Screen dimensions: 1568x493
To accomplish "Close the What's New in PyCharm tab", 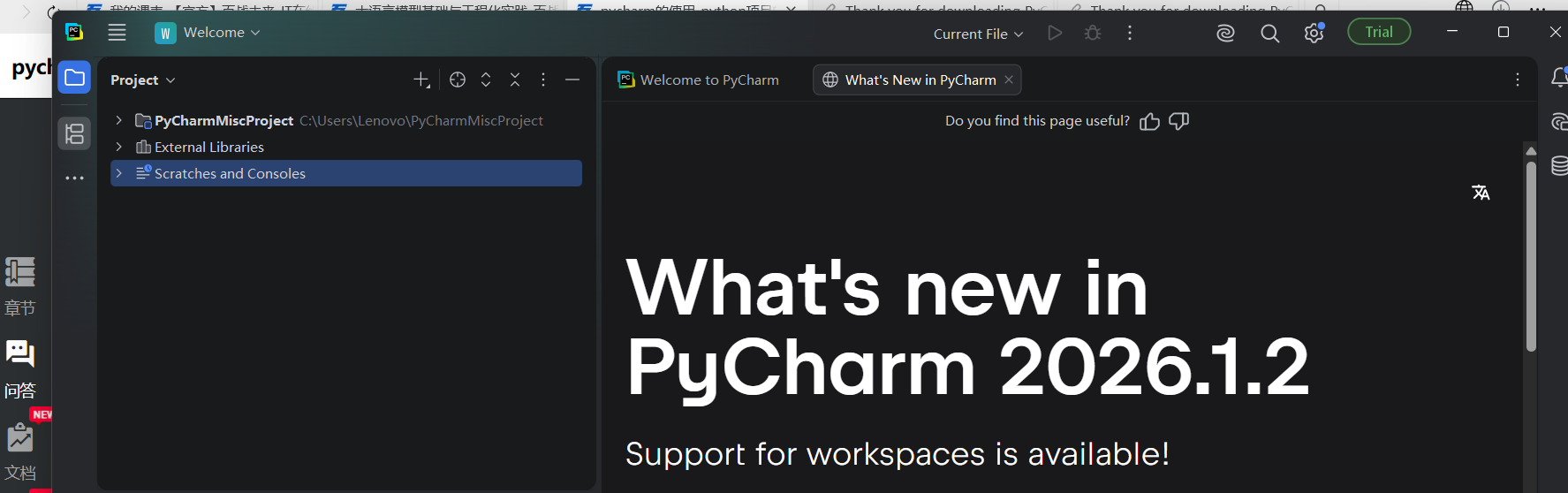I will click(1009, 80).
